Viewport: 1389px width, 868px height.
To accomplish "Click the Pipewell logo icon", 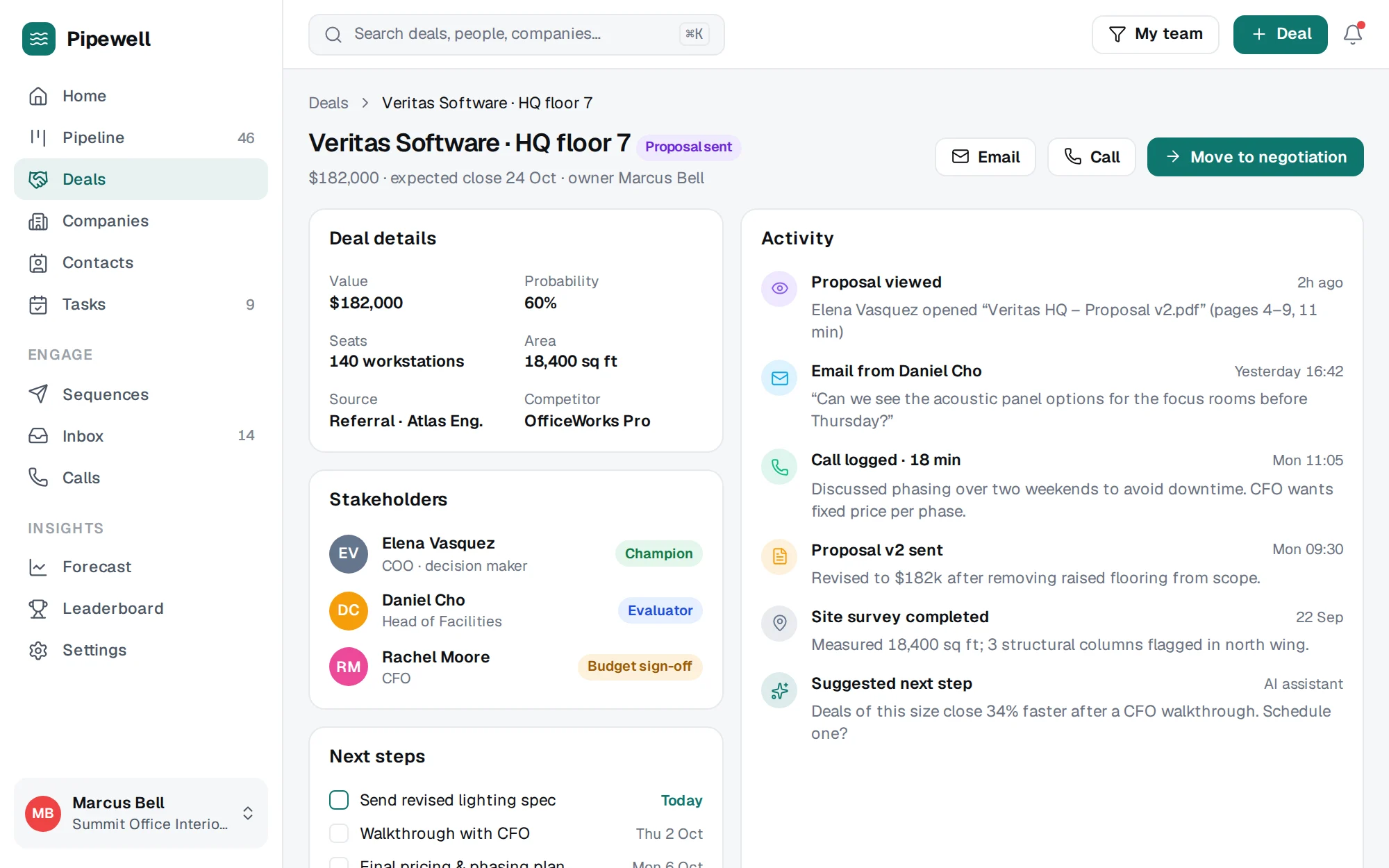I will click(x=39, y=39).
